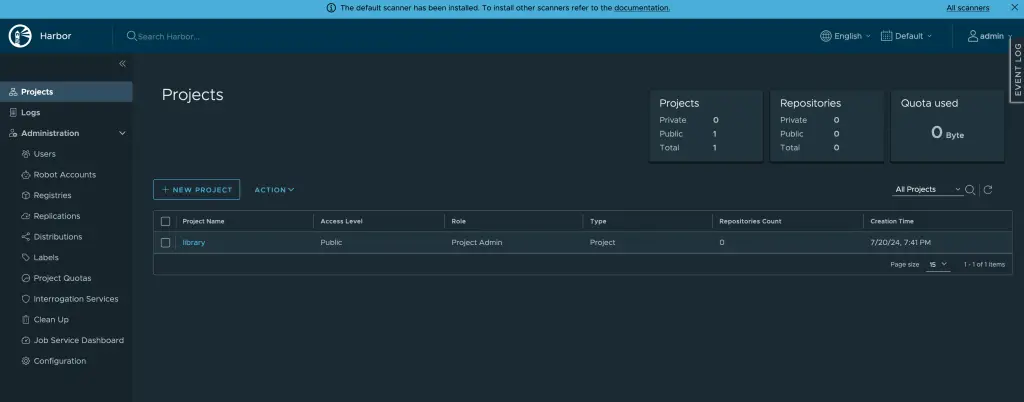Click the Registries cube icon
The height and width of the screenshot is (402, 1024).
(26, 195)
